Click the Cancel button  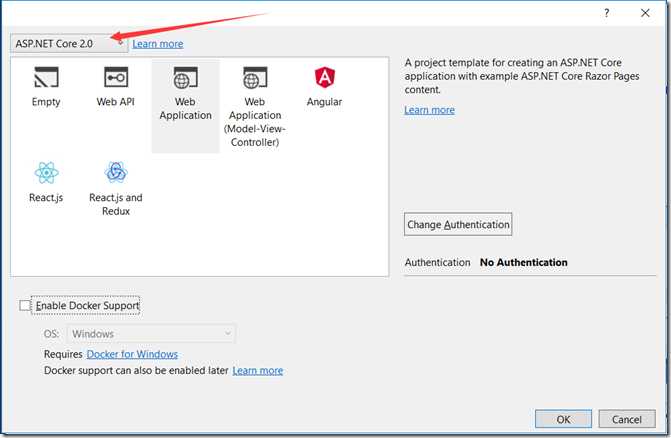coord(626,419)
